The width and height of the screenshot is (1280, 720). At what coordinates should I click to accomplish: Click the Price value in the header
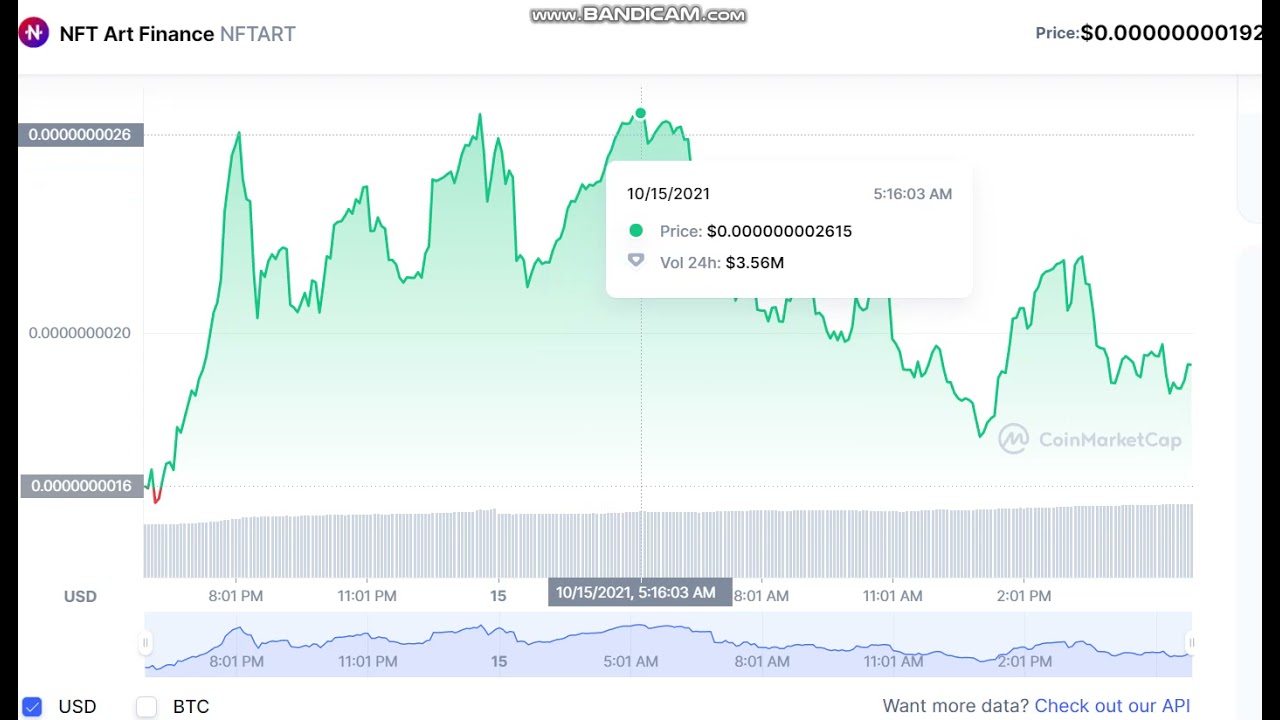point(1171,33)
